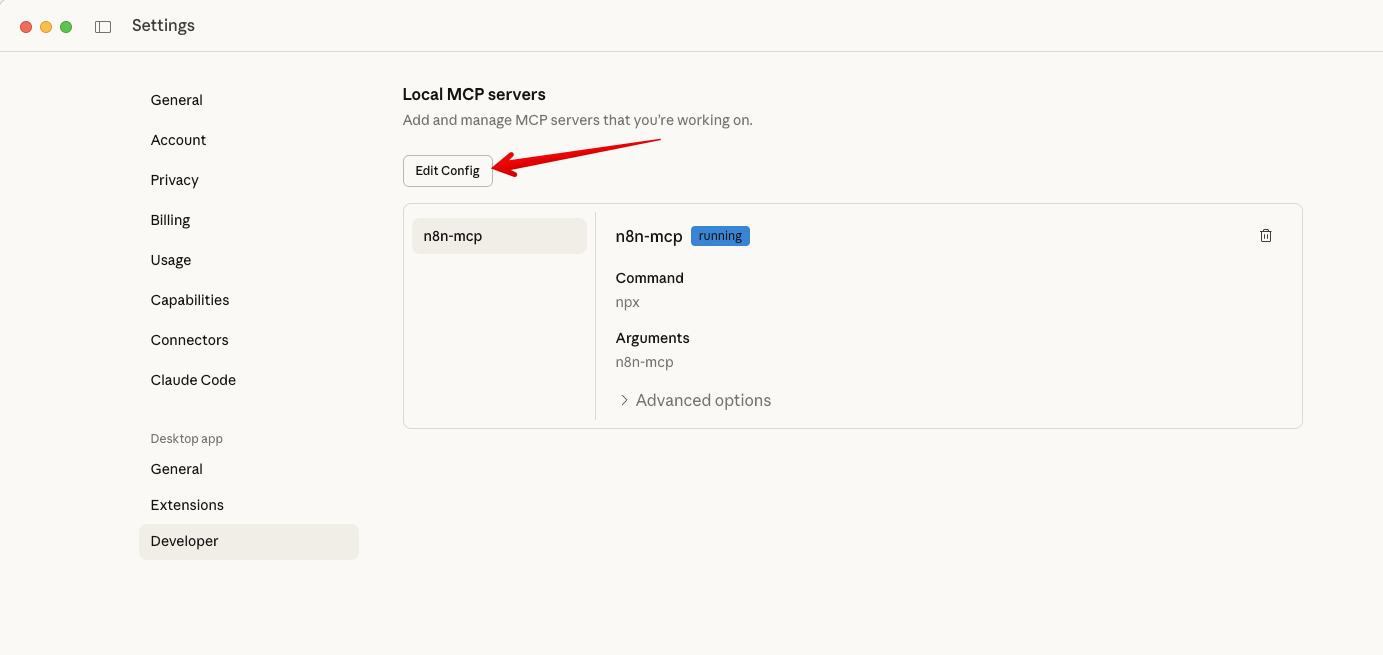Open the General settings section
The width and height of the screenshot is (1383, 655).
click(x=177, y=100)
